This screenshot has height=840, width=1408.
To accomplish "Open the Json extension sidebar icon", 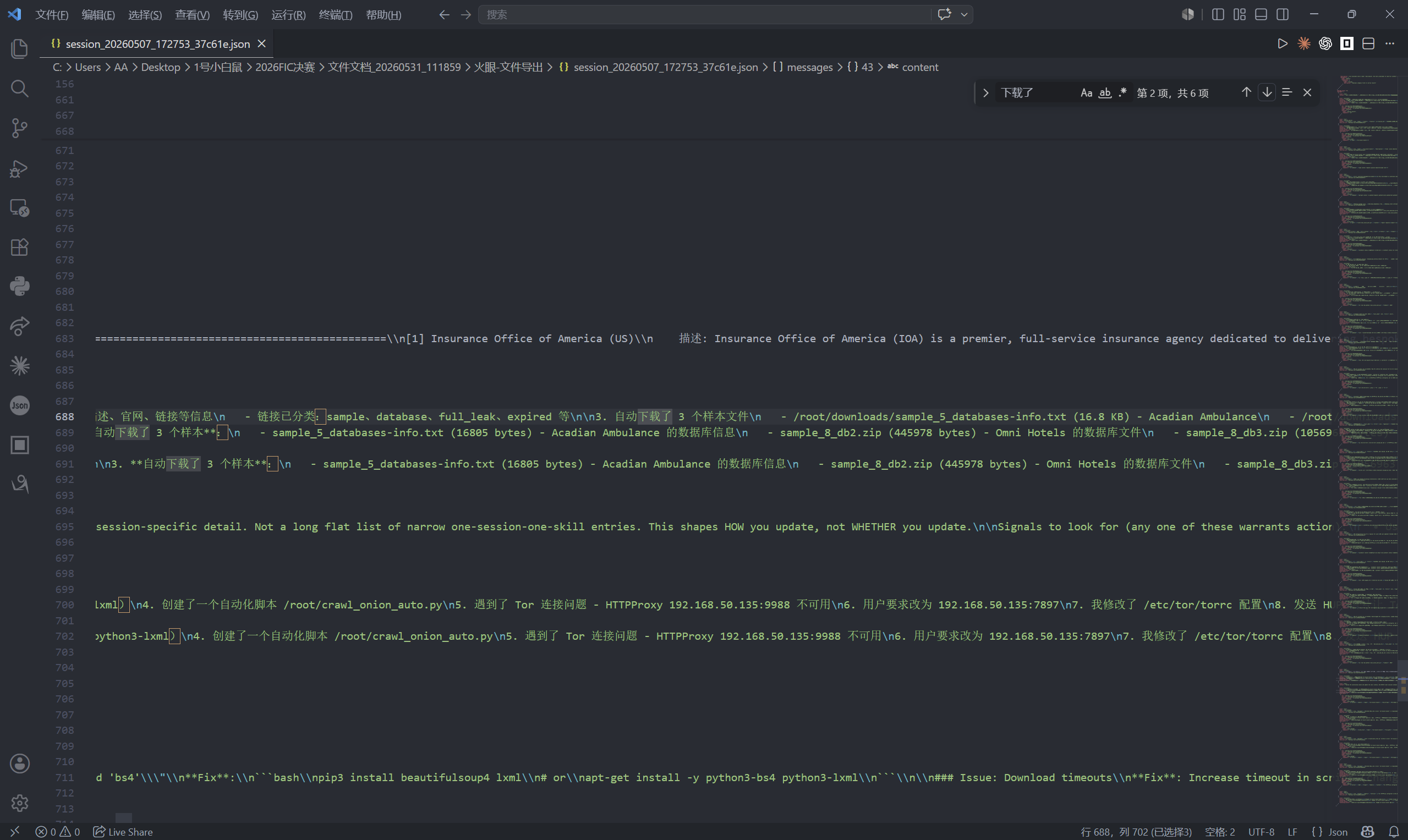I will point(19,405).
